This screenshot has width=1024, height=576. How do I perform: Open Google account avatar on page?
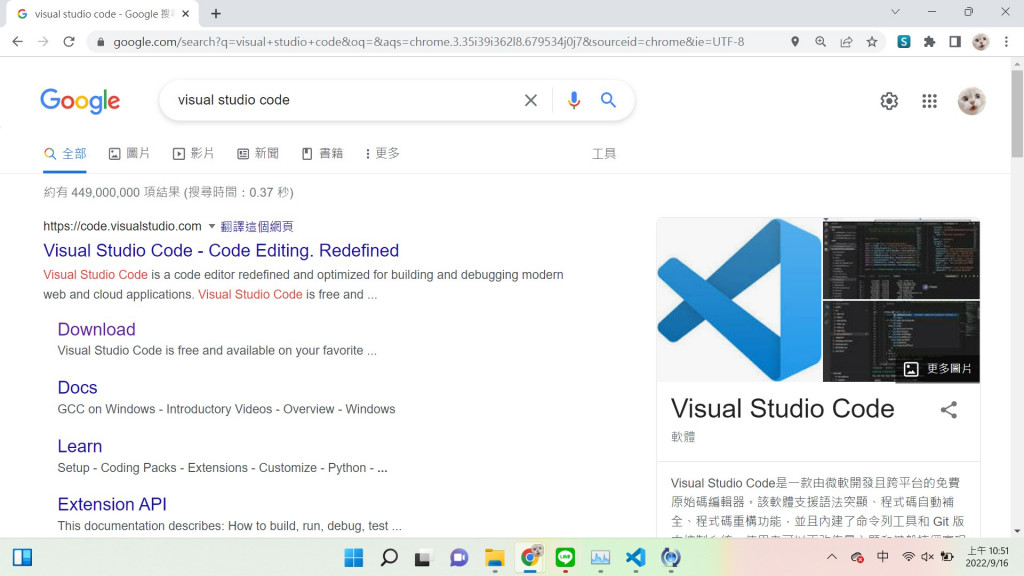pyautogui.click(x=972, y=101)
